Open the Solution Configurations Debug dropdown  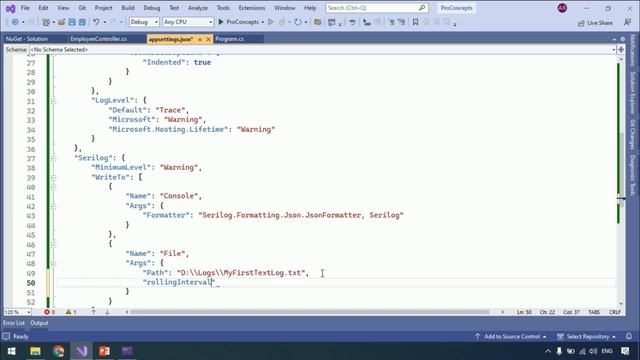144,22
